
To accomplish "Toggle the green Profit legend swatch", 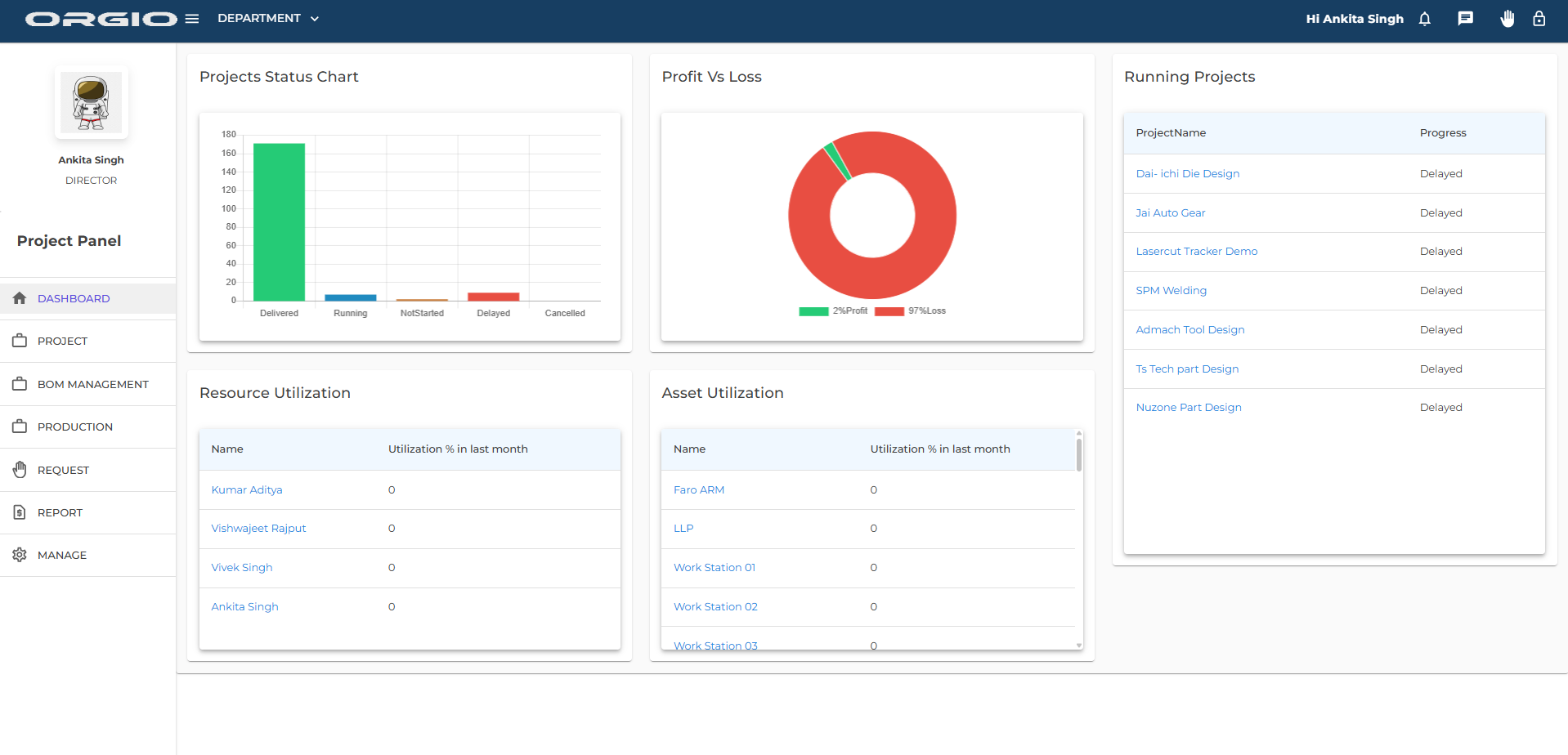I will tap(813, 311).
